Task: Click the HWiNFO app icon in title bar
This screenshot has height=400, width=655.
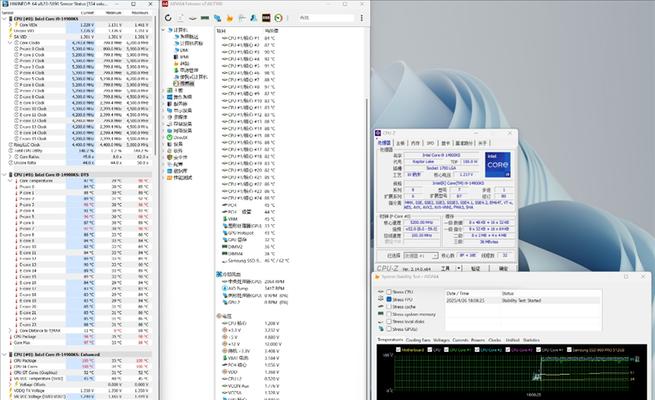Action: click(x=5, y=4)
